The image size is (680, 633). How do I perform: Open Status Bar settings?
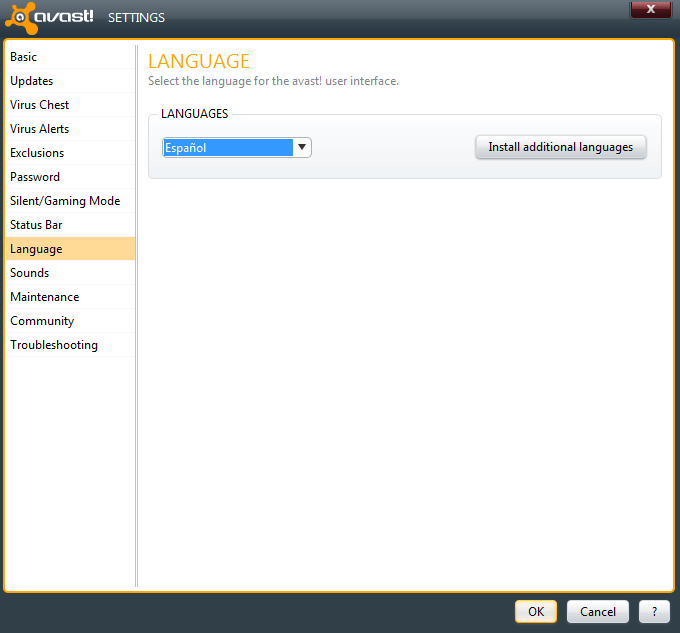pyautogui.click(x=70, y=225)
